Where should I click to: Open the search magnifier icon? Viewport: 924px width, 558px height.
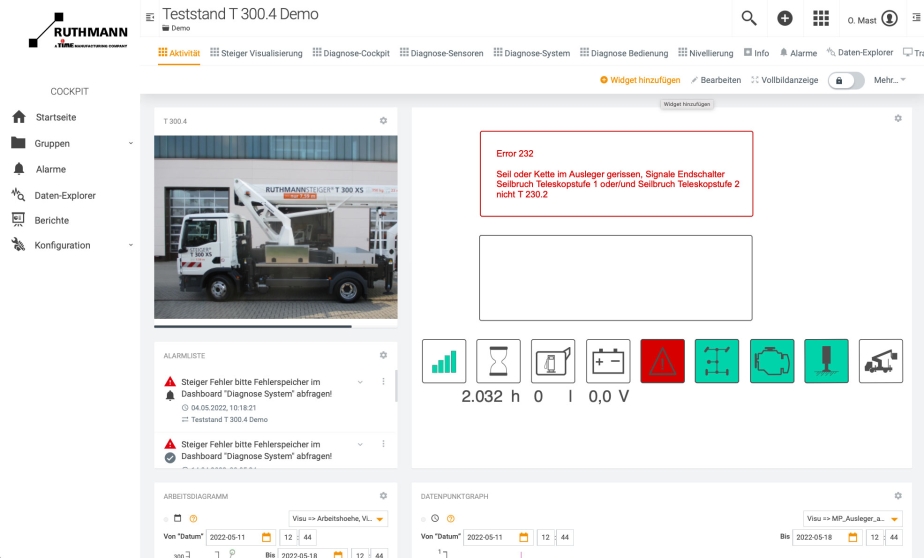click(x=748, y=18)
